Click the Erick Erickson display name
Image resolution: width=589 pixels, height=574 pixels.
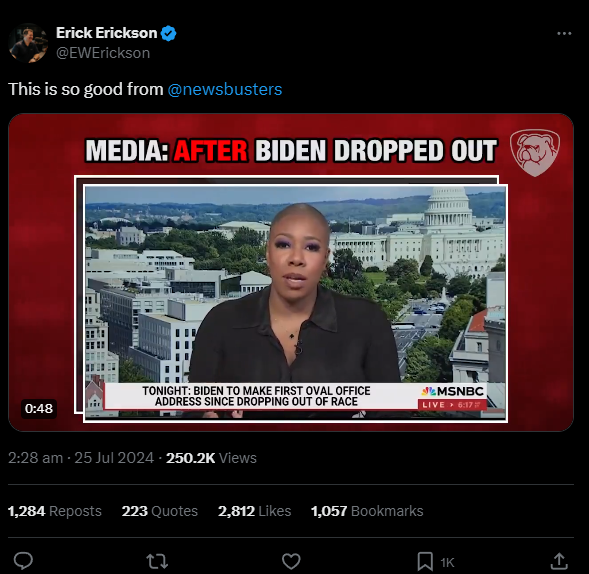(107, 33)
